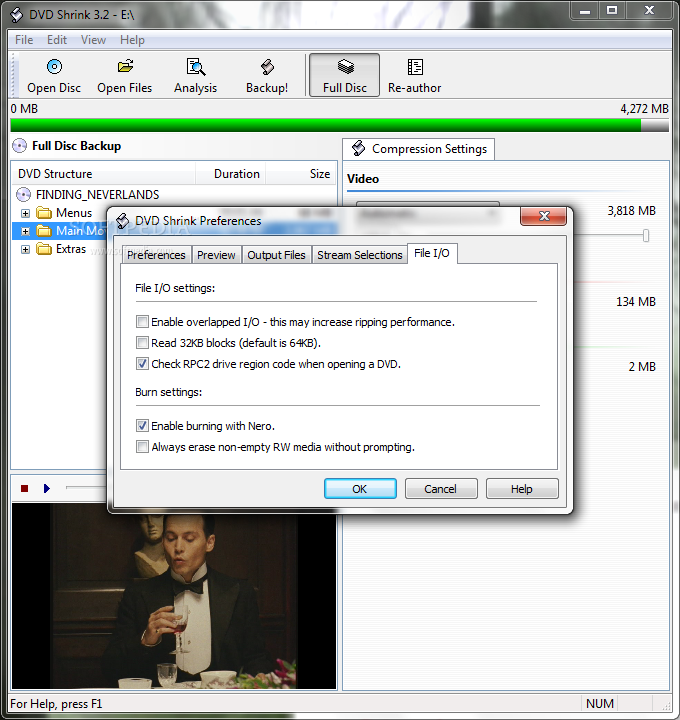
Task: Toggle Enable burning with Nero
Action: (142, 426)
